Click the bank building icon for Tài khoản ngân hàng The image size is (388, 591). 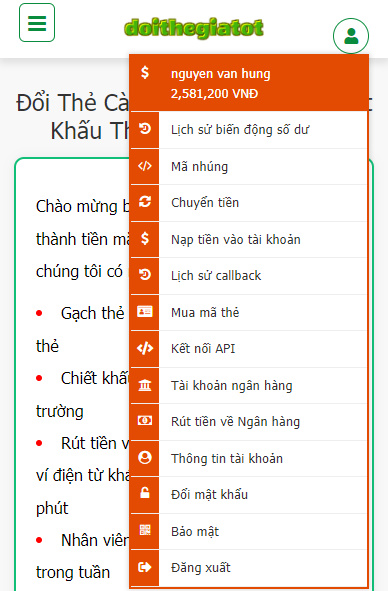click(145, 385)
